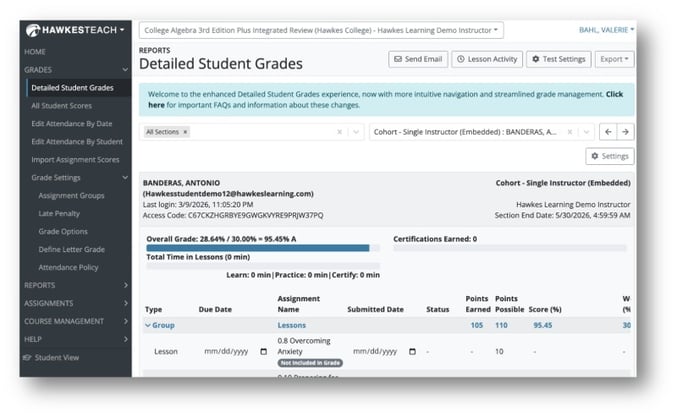The height and width of the screenshot is (418, 677).
Task: Click the Access Code text
Action: pyautogui.click(x=233, y=215)
